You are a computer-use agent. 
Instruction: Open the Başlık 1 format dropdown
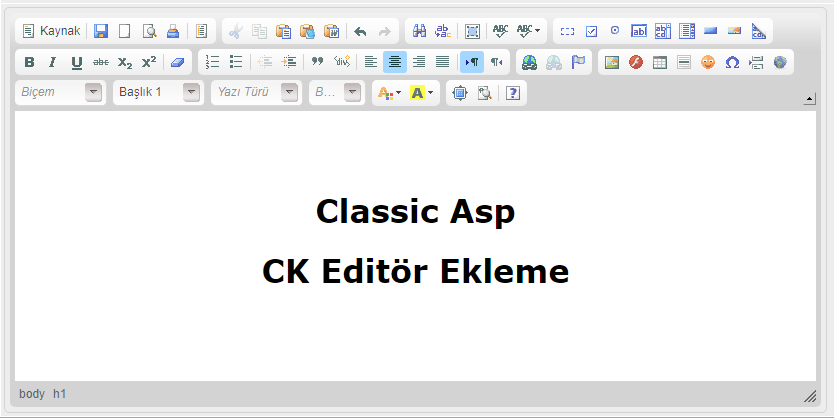coord(159,93)
